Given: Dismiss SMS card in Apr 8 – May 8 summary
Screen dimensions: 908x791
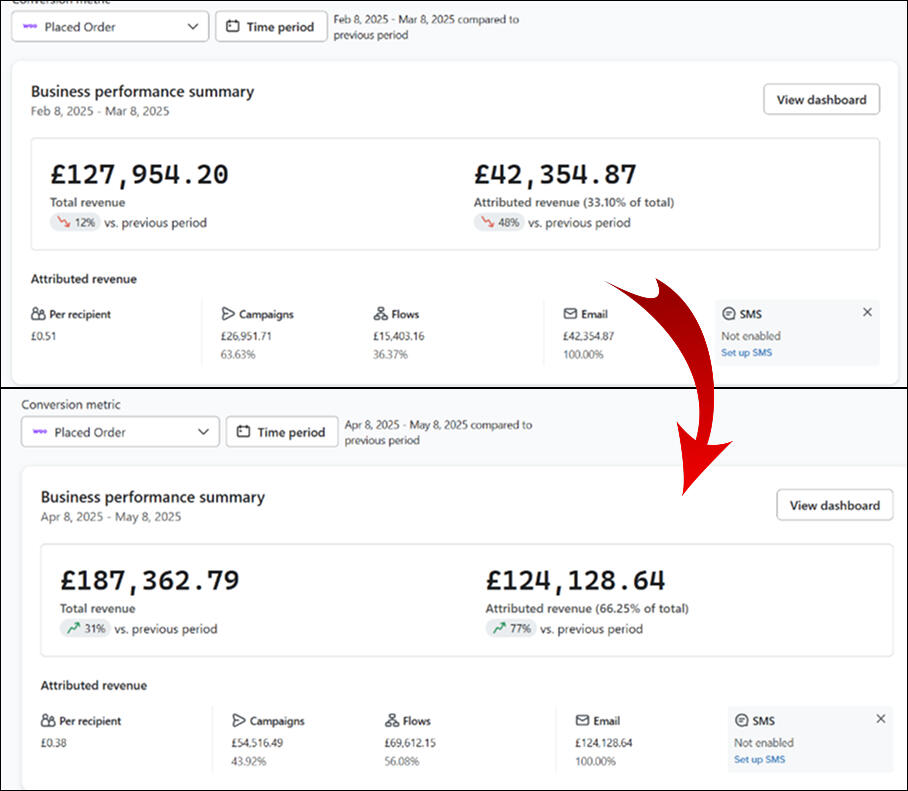Looking at the screenshot, I should (x=880, y=719).
